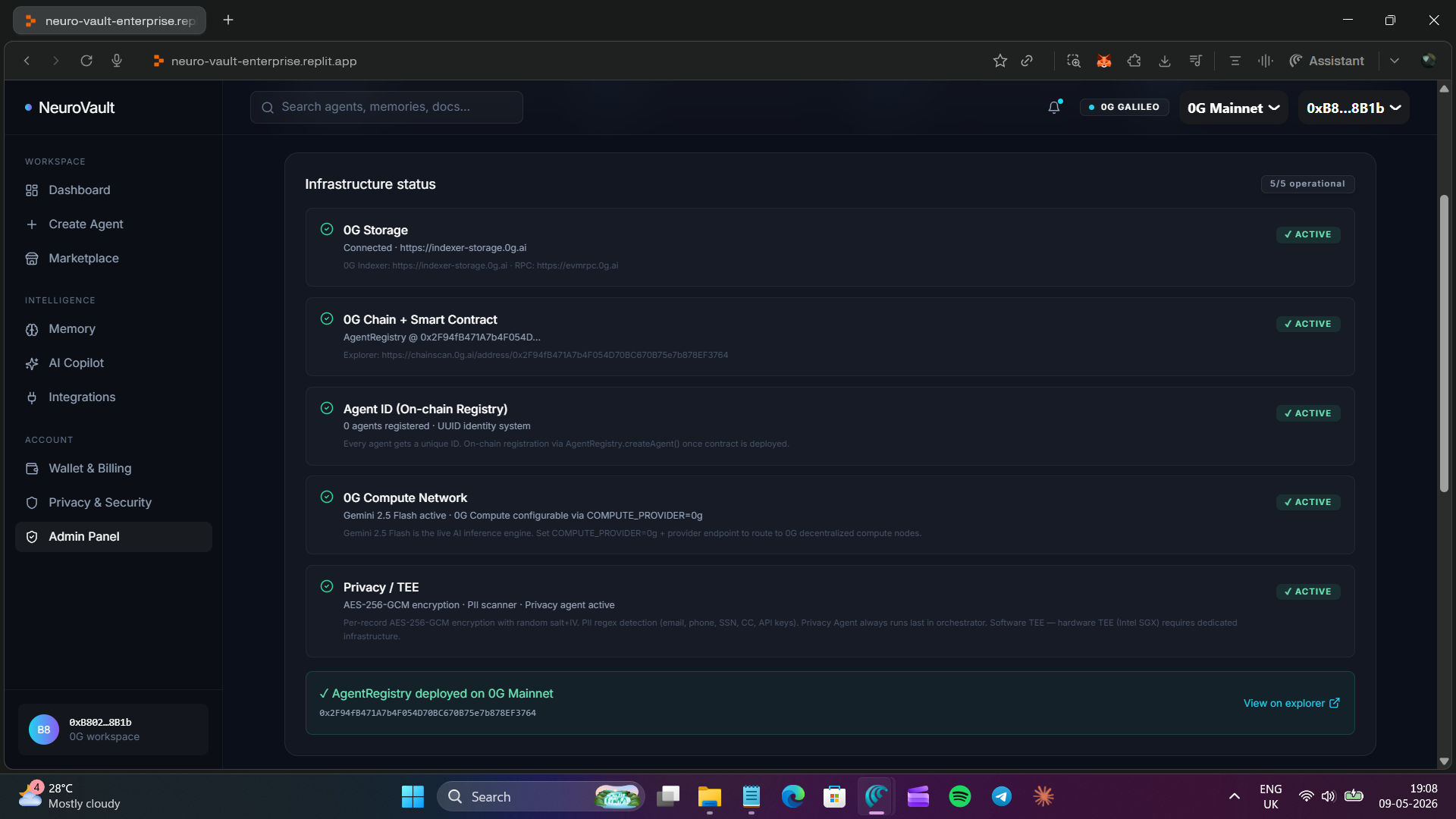Click the Marketplace store icon
Image resolution: width=1456 pixels, height=819 pixels.
[x=32, y=259]
